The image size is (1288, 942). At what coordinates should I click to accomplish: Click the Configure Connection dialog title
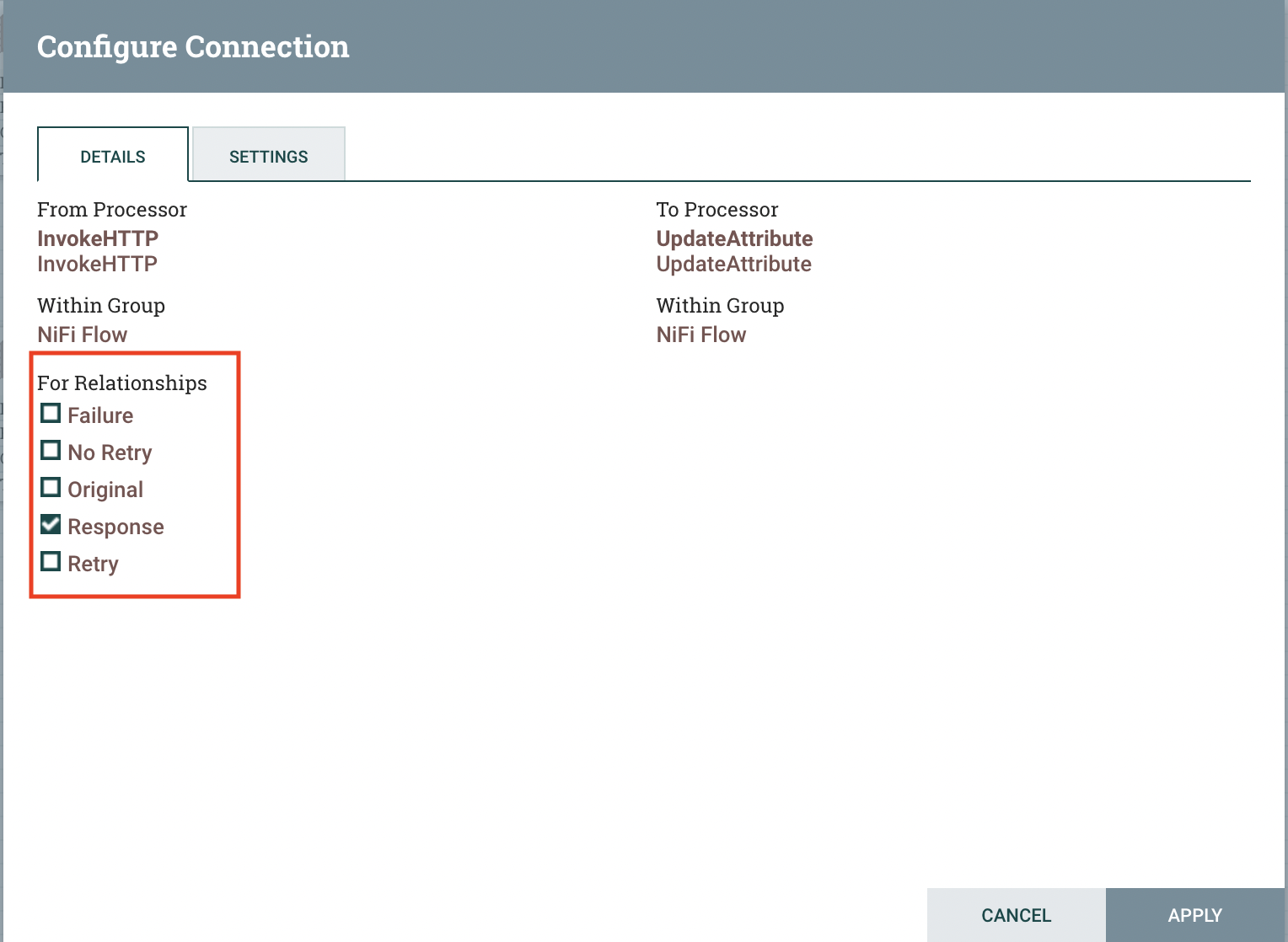(193, 46)
